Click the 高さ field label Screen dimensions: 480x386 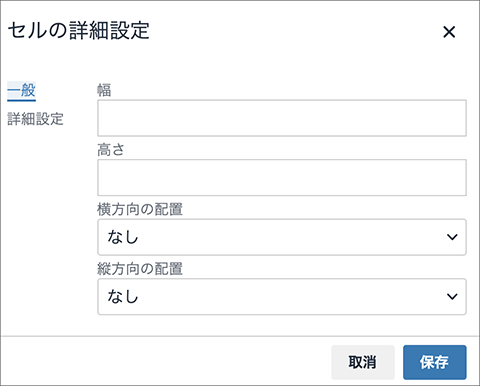pyautogui.click(x=111, y=150)
